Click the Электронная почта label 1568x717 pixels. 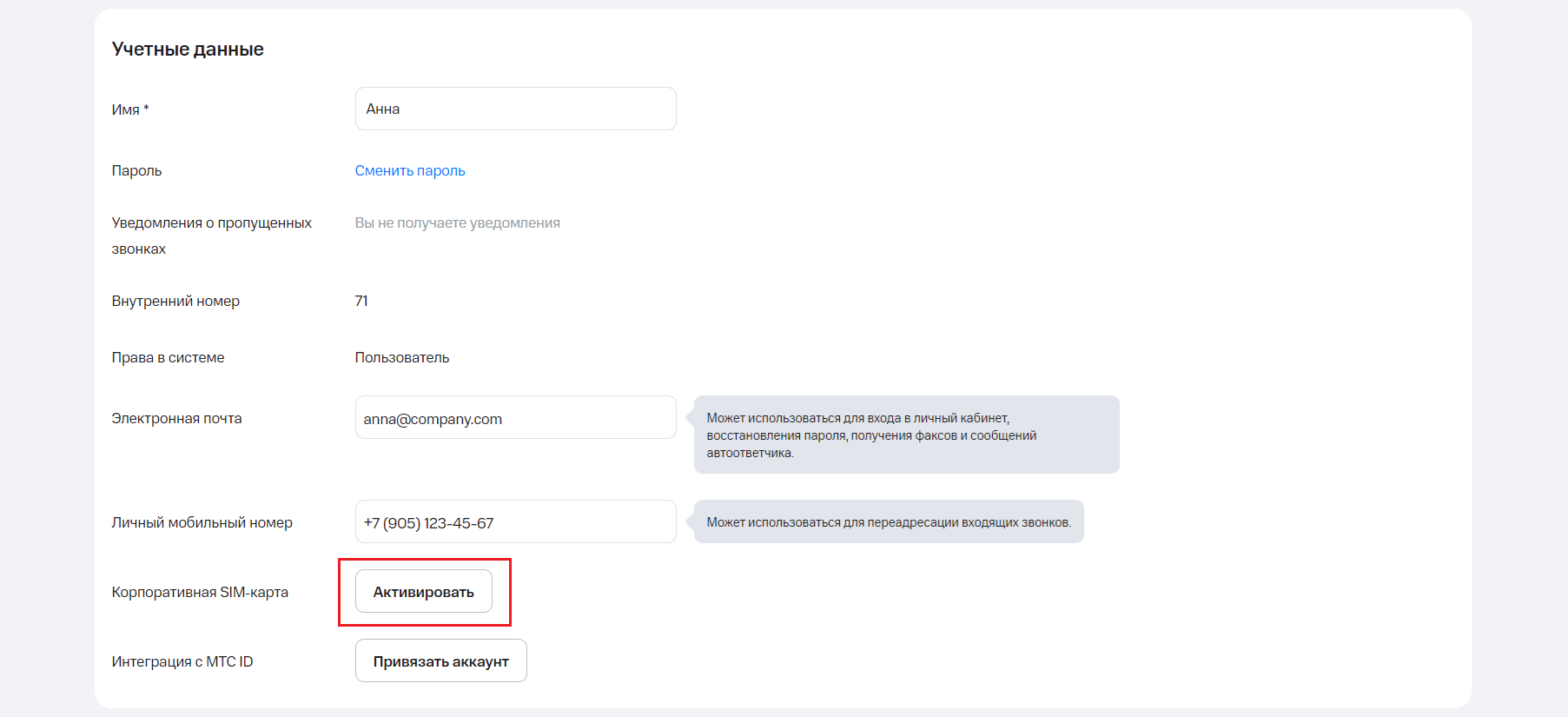click(x=176, y=418)
